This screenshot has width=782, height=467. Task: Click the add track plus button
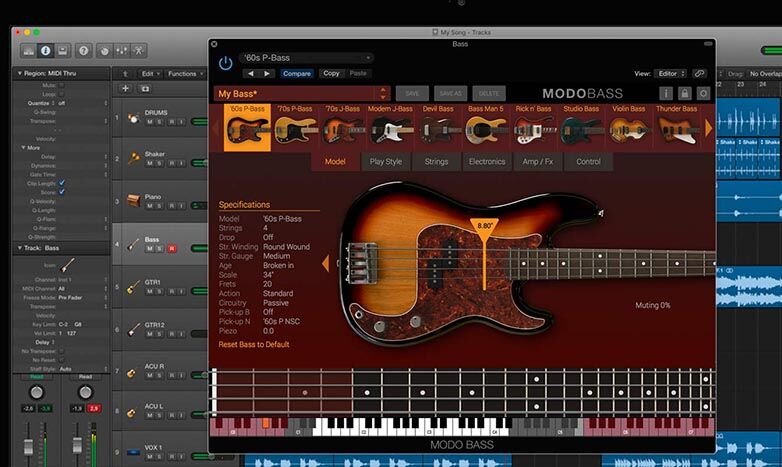tap(125, 88)
